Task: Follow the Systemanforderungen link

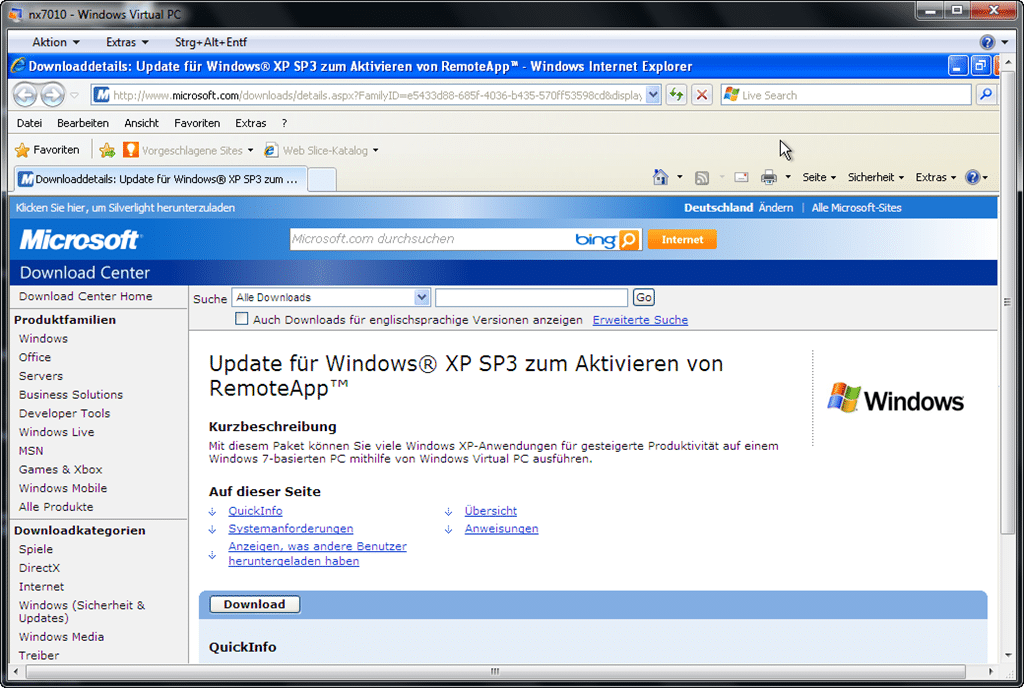Action: coord(291,529)
